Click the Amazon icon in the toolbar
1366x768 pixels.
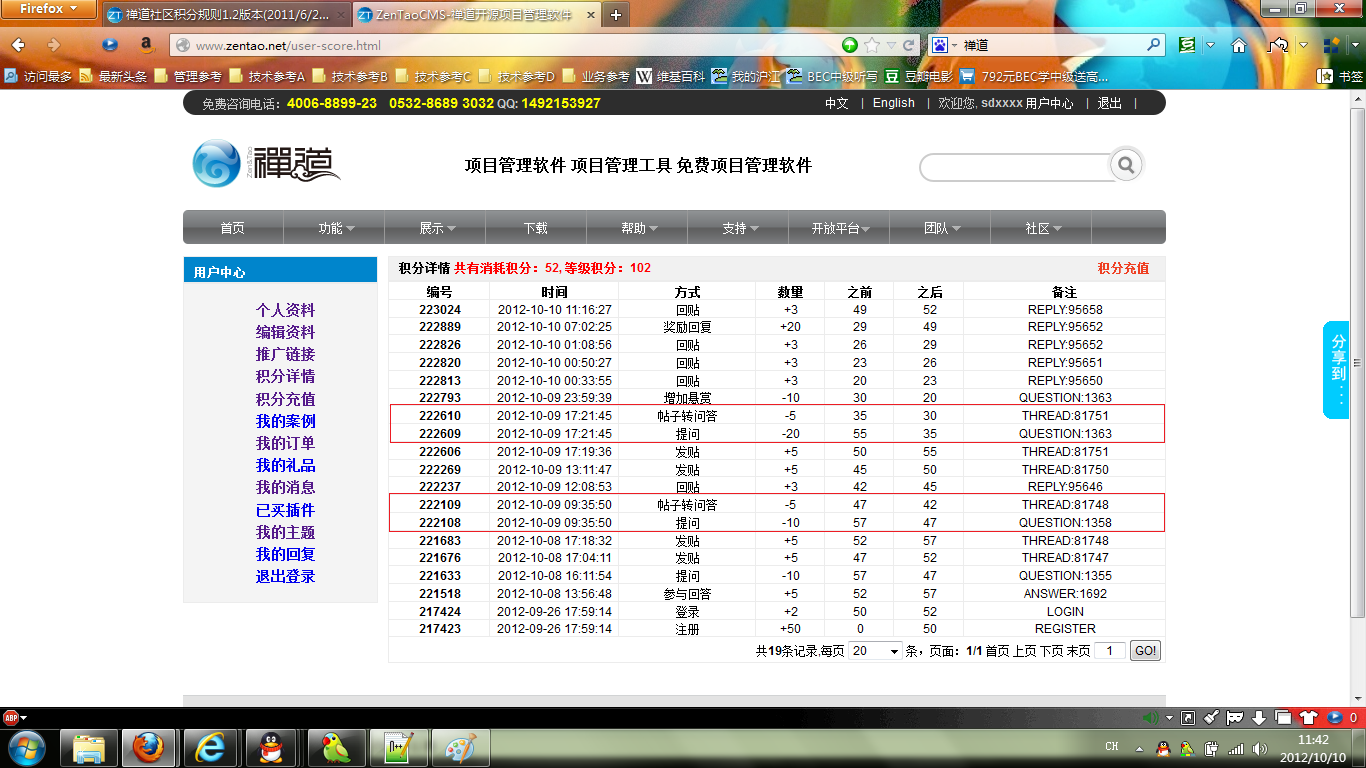pyautogui.click(x=146, y=45)
